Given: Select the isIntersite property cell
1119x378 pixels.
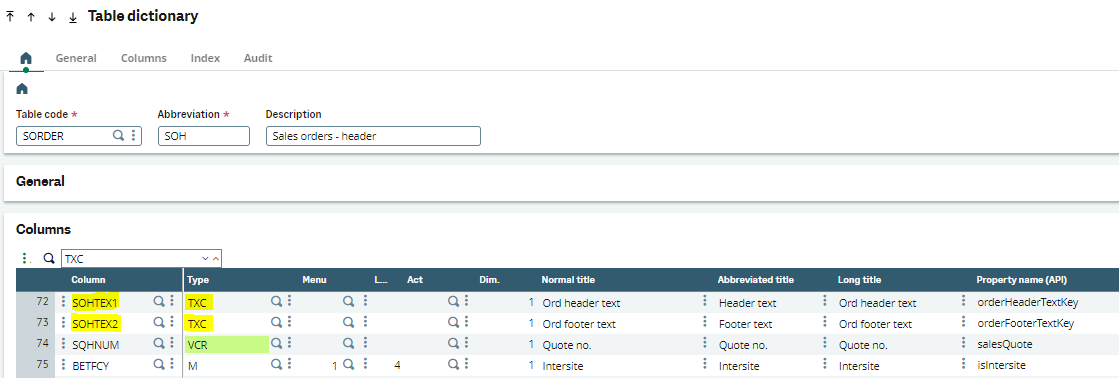Looking at the screenshot, I should point(1001,365).
